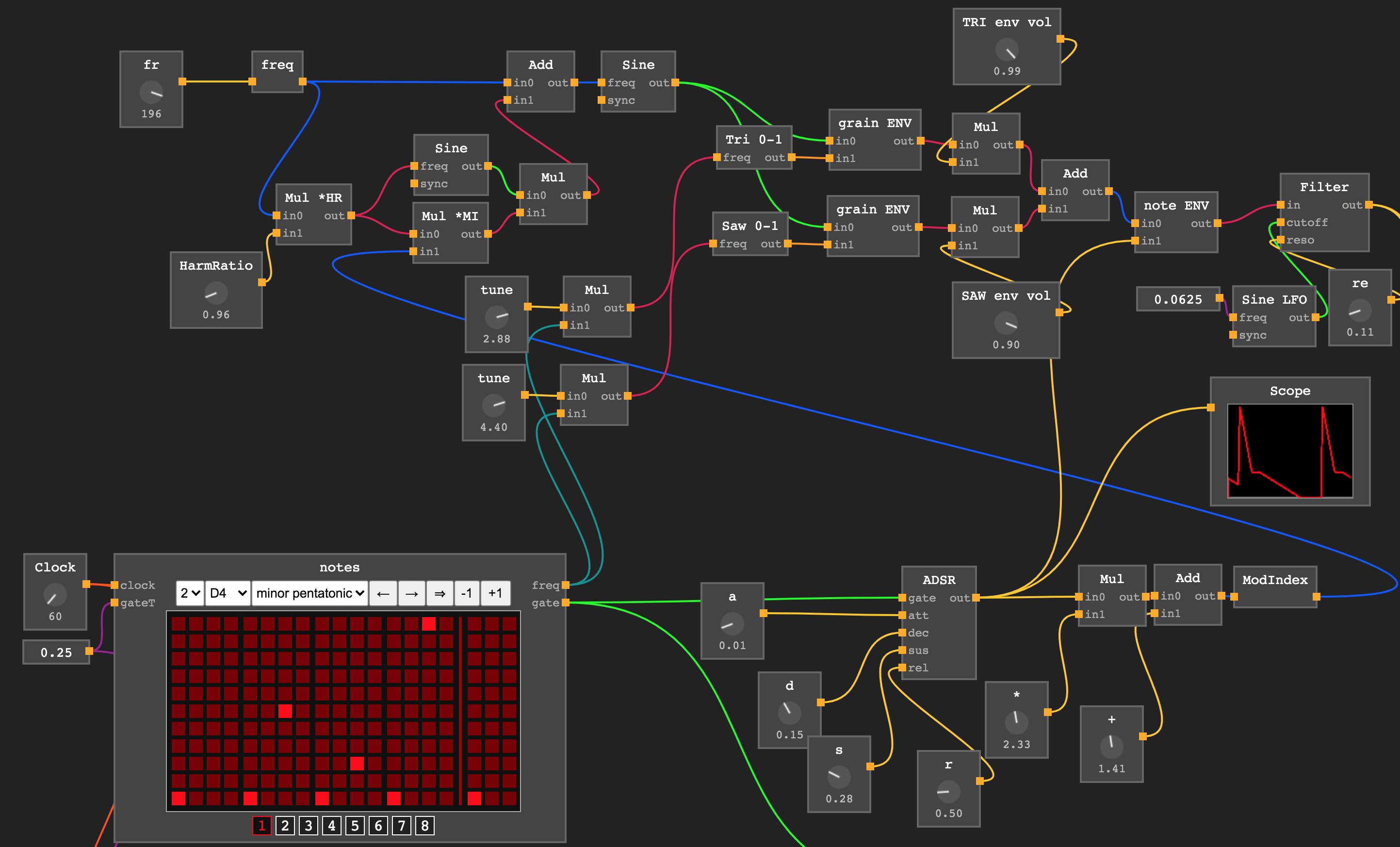Click the +1 transpose button
The image size is (1400, 847).
(495, 593)
